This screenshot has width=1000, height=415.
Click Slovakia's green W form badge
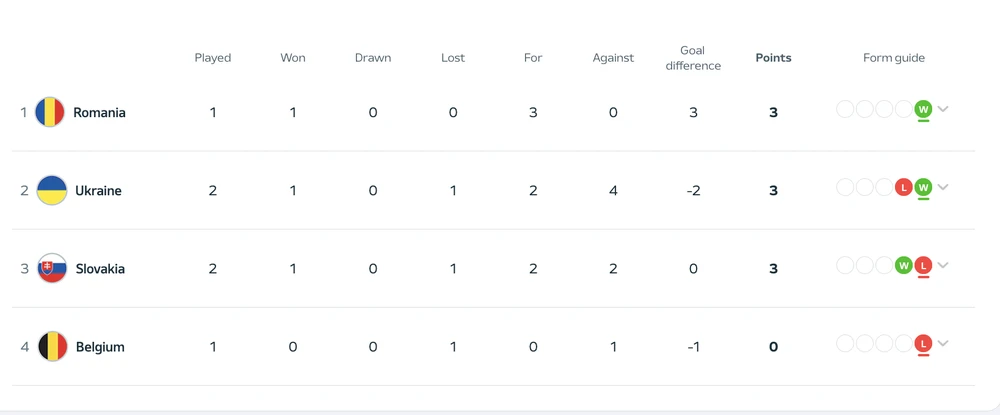[x=904, y=265]
